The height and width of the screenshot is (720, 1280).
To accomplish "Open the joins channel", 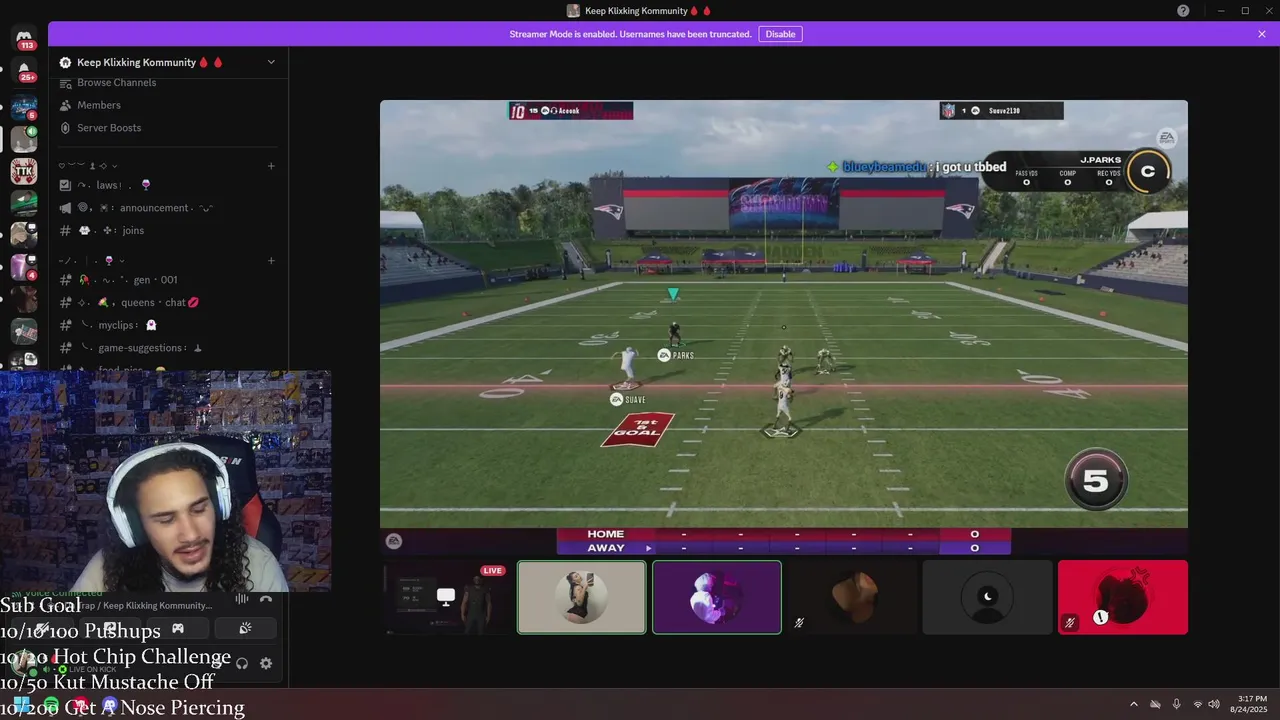I will [169, 231].
